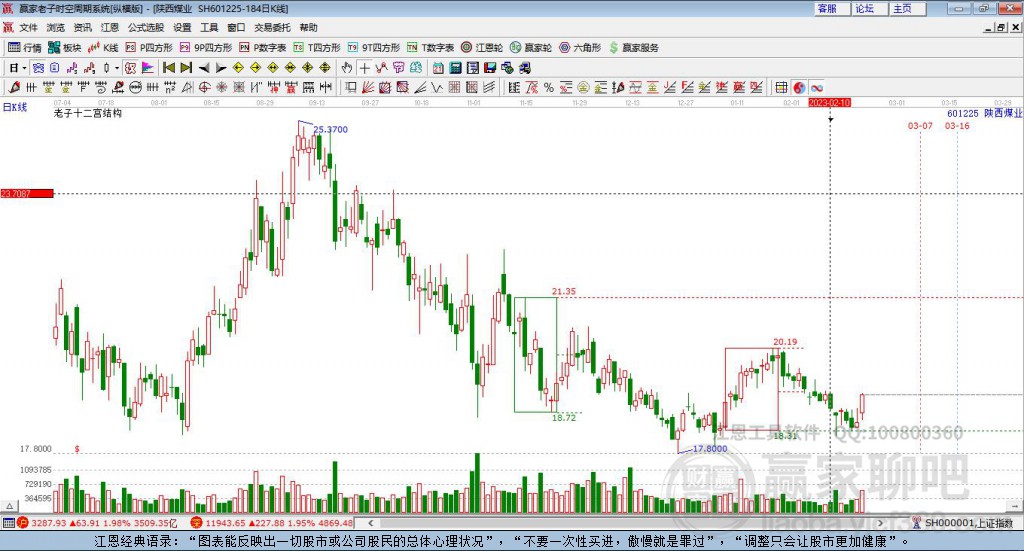Viewport: 1024px width, 551px height.
Task: Toggle the grid table display button
Action: [781, 87]
